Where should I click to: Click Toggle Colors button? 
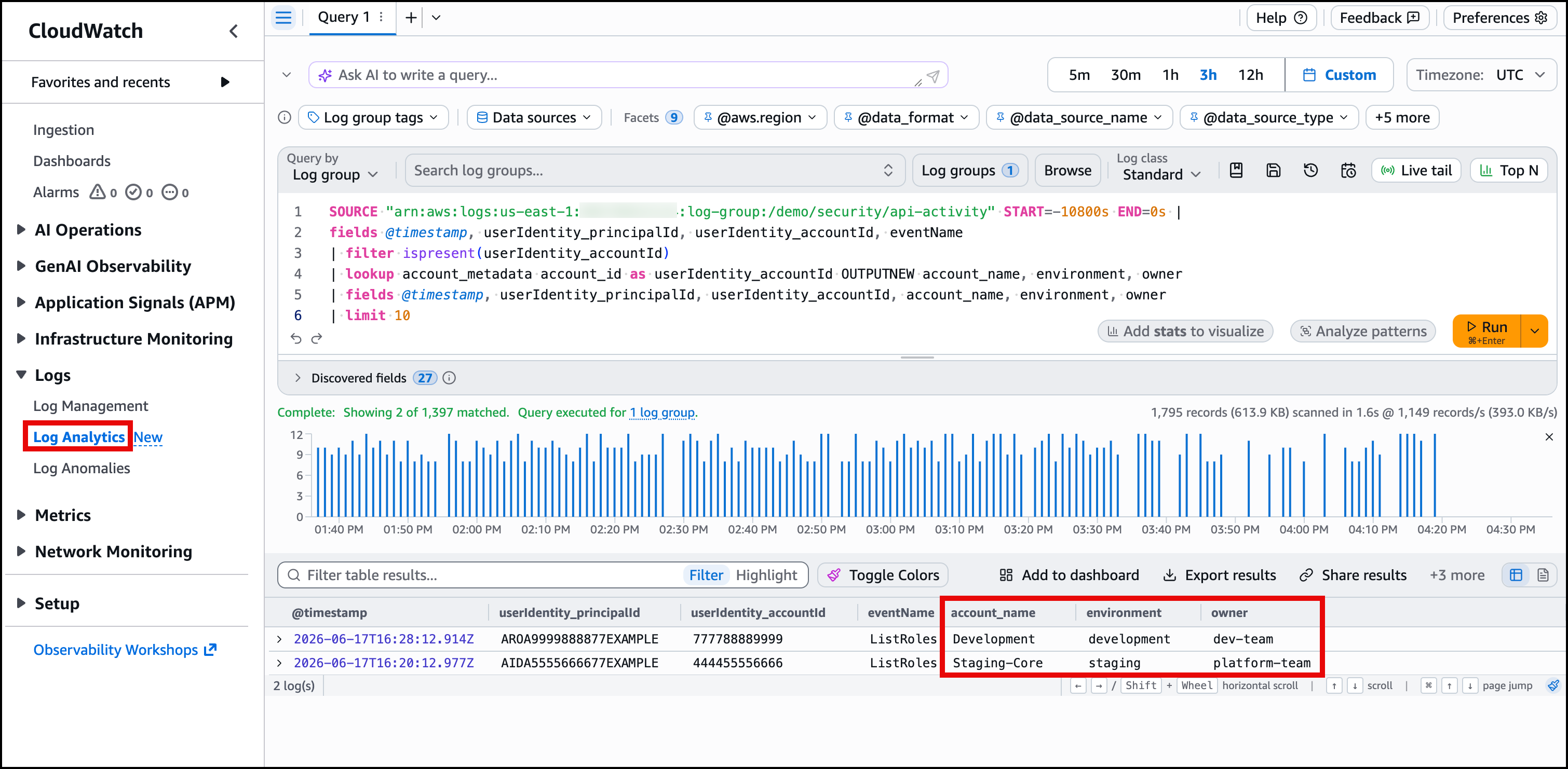tap(883, 575)
